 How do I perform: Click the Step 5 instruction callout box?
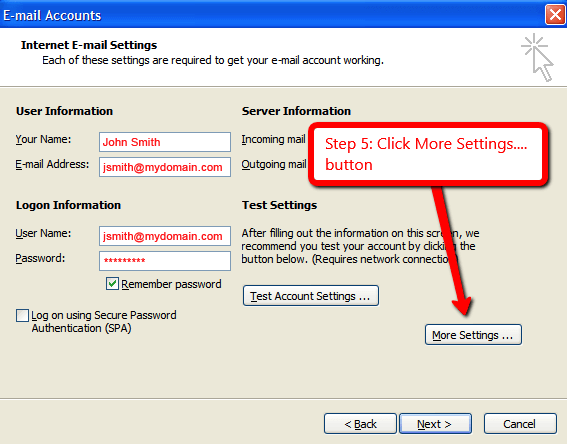pyautogui.click(x=428, y=154)
